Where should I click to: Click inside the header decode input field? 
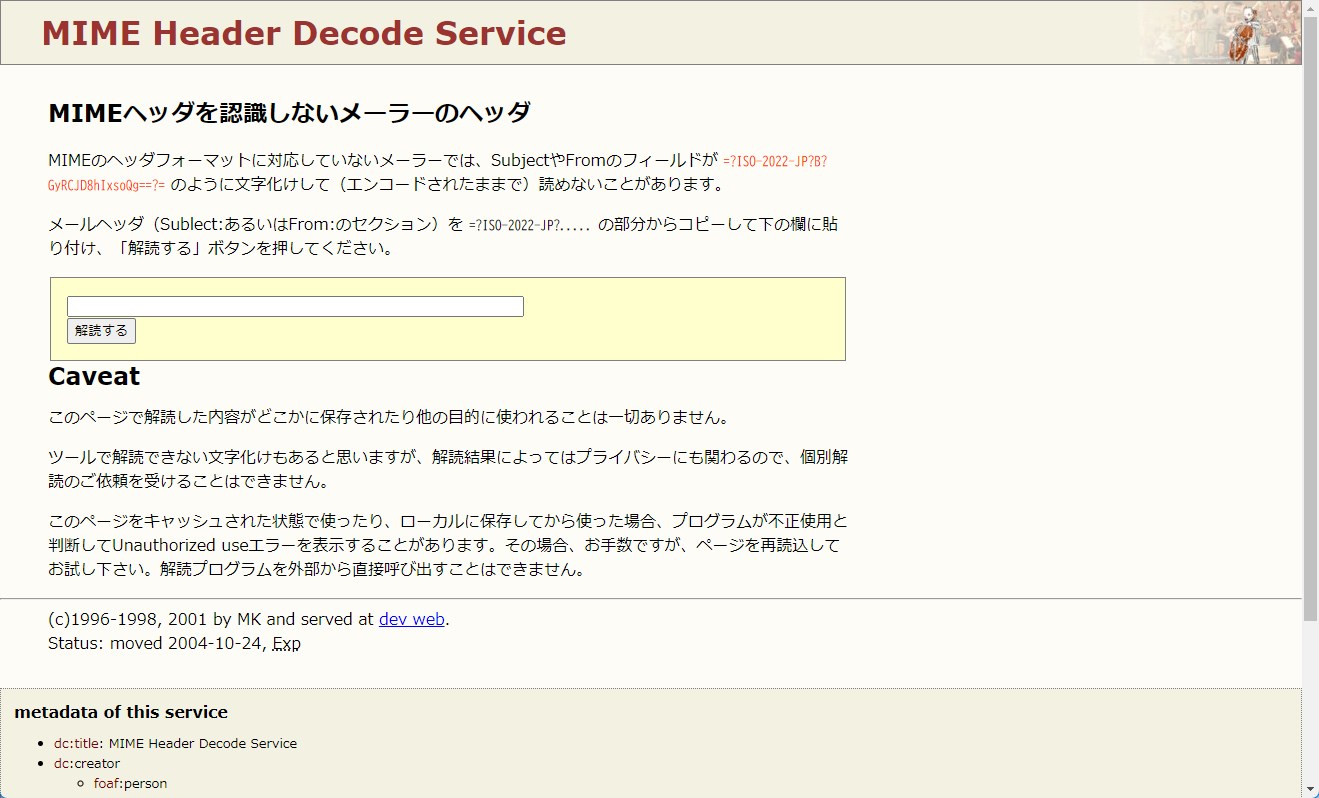pyautogui.click(x=293, y=306)
